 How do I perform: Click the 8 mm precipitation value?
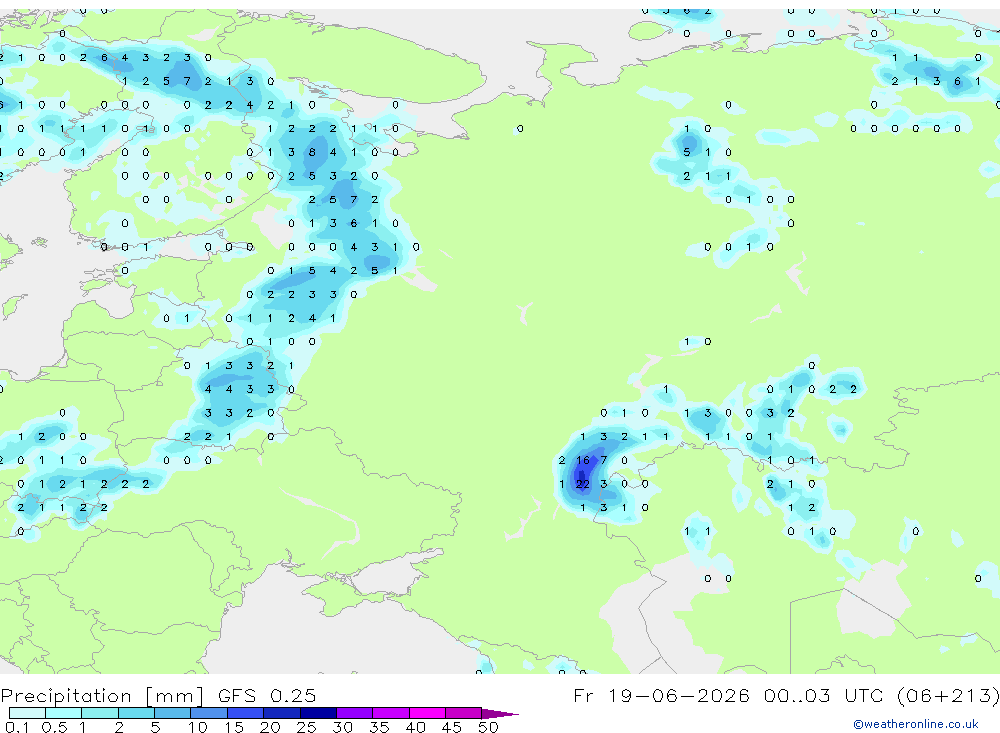click(x=312, y=152)
